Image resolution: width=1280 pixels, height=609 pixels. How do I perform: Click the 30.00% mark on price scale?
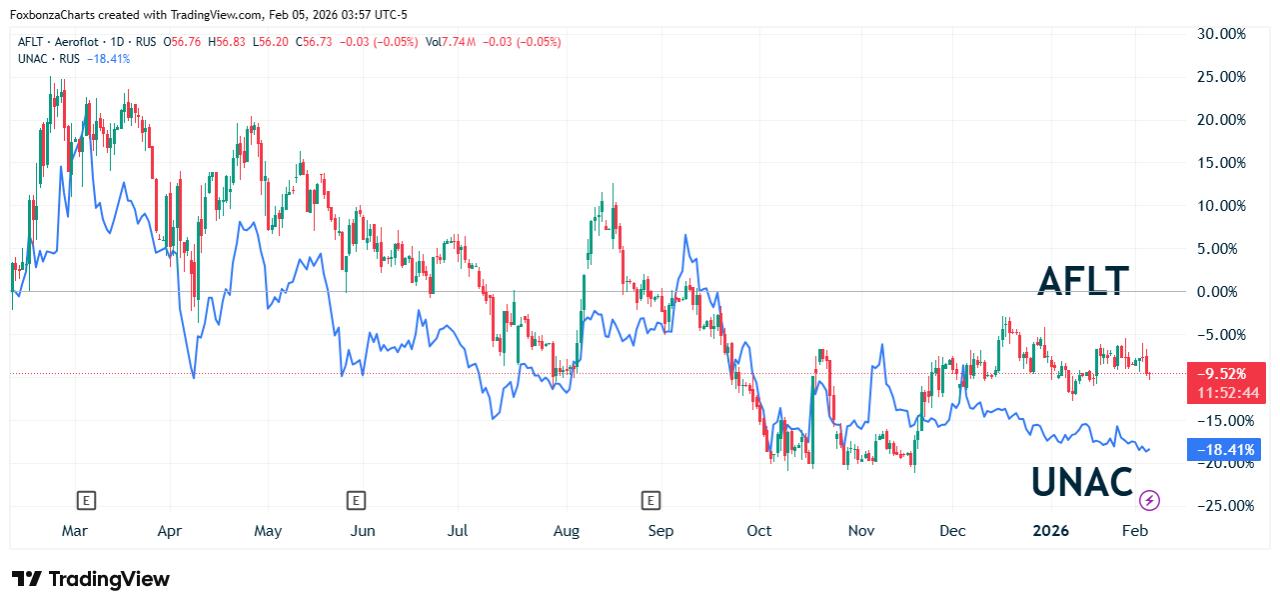click(1222, 34)
